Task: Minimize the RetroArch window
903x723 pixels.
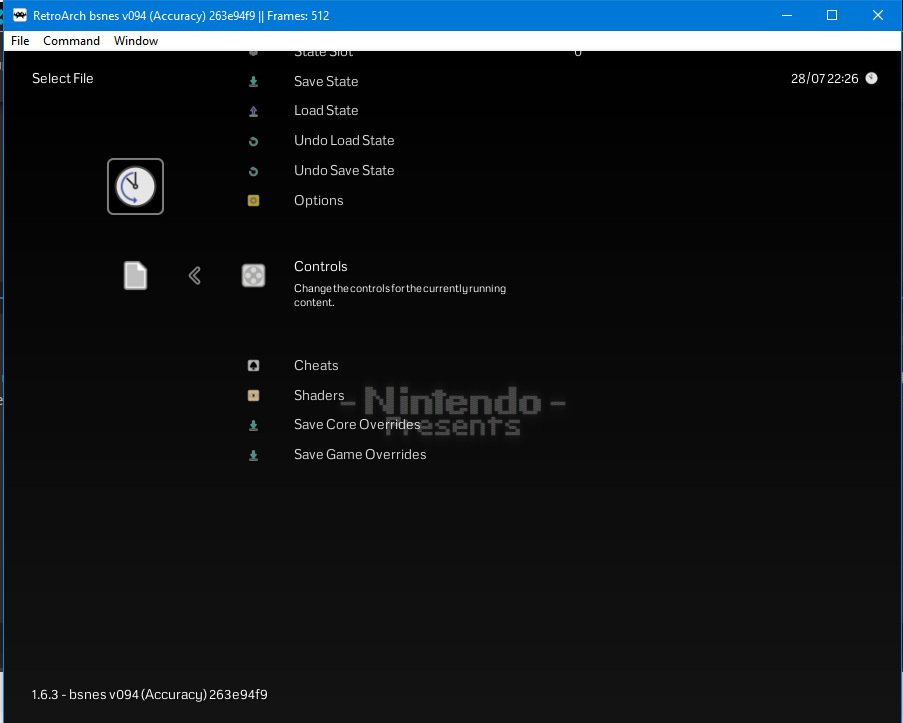Action: [787, 16]
